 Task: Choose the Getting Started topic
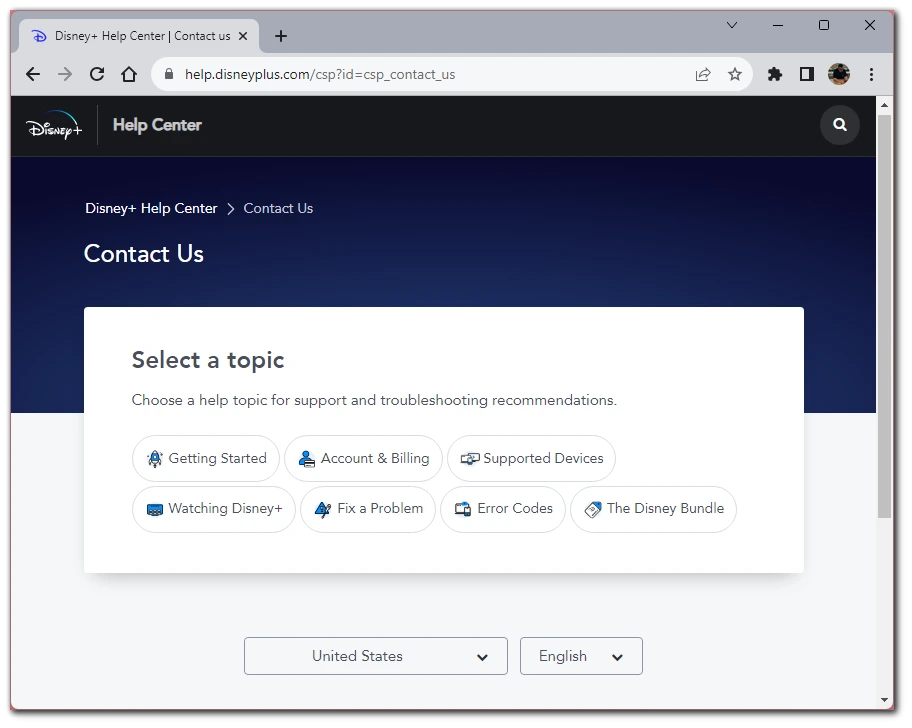206,459
